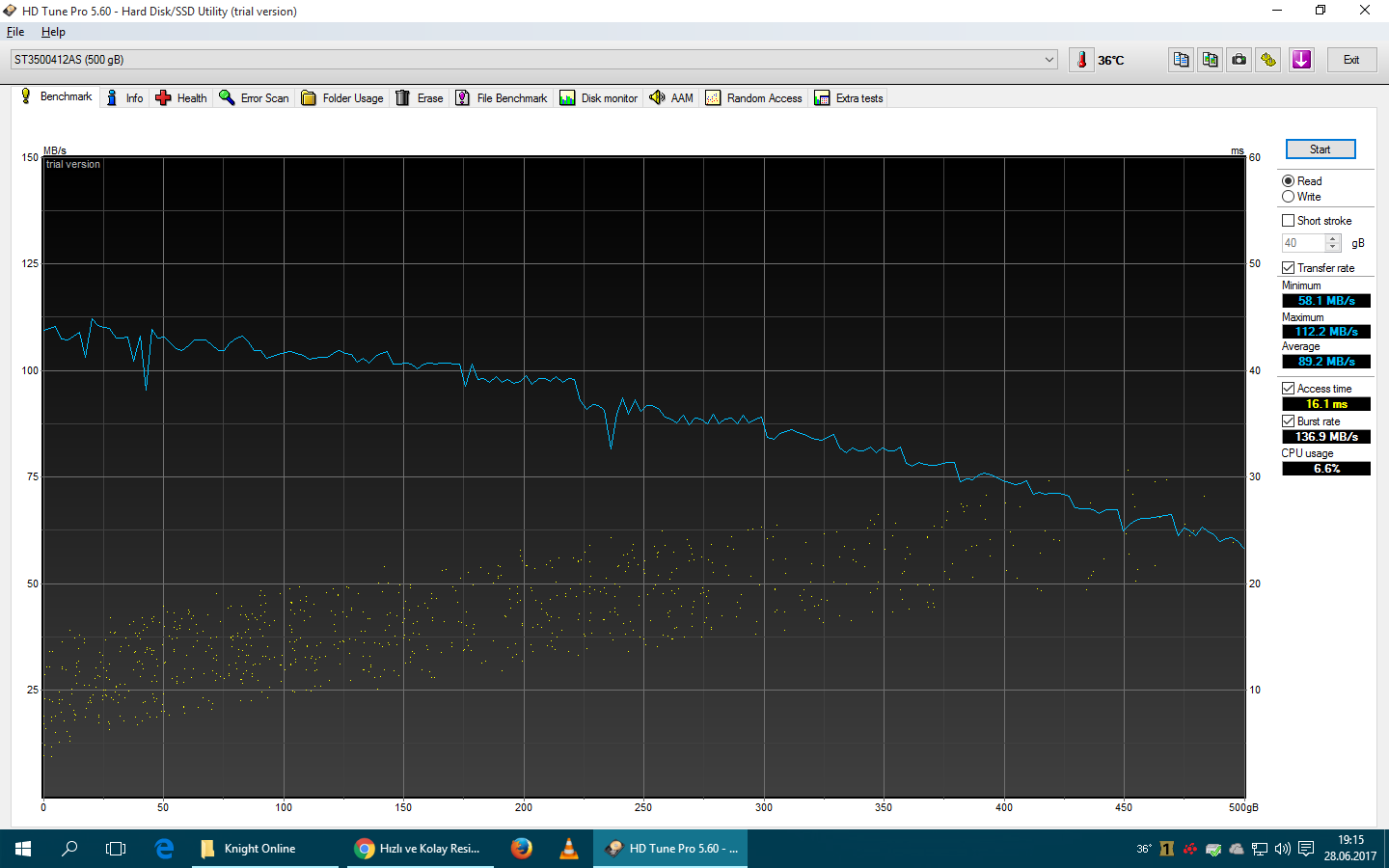
Task: Expand the ST3500412AS drive selector dropdown
Action: [1049, 60]
